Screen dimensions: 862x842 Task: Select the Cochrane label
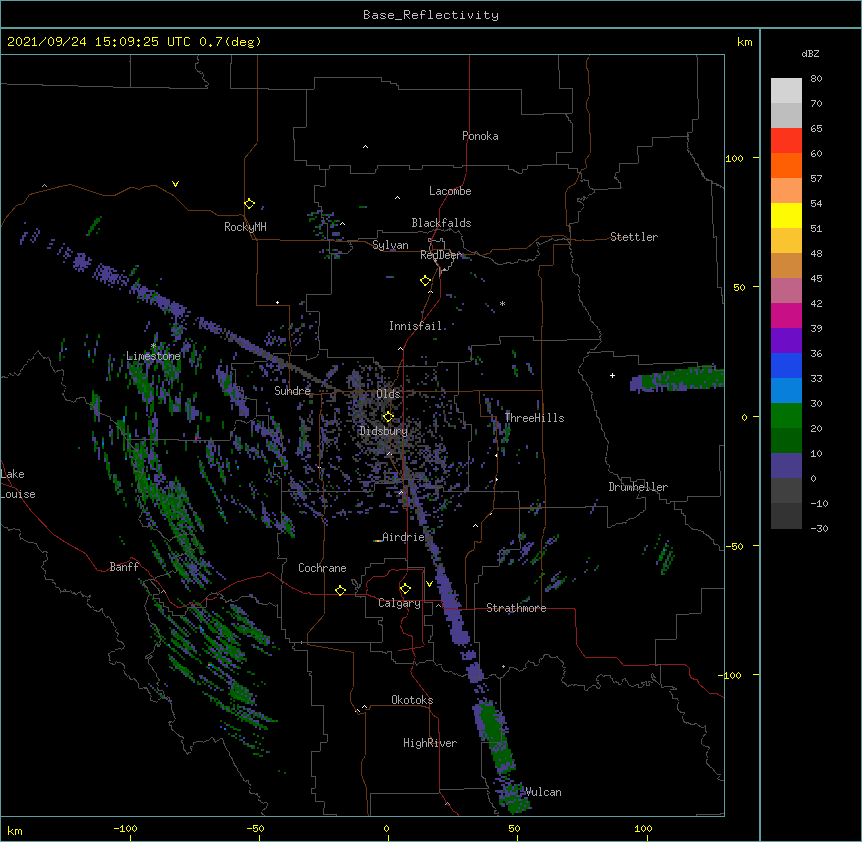pyautogui.click(x=322, y=568)
